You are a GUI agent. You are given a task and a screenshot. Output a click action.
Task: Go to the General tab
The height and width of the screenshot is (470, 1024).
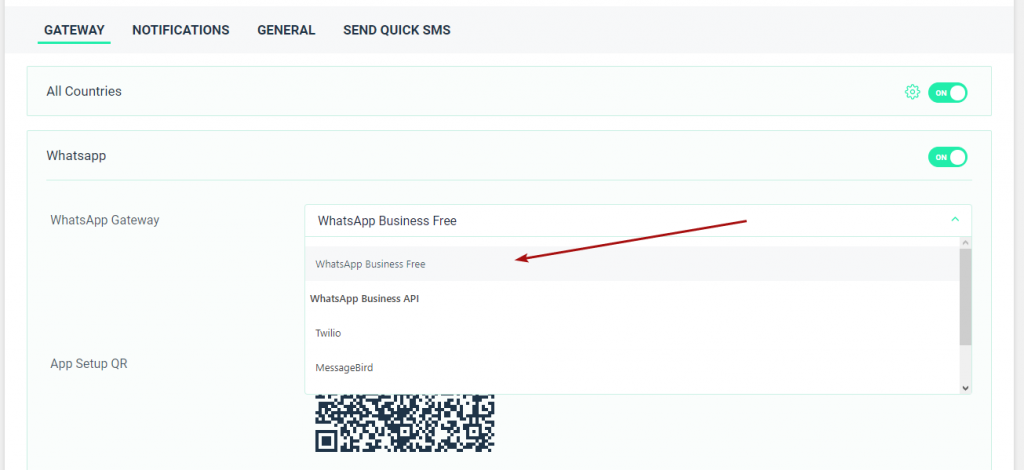(x=286, y=30)
